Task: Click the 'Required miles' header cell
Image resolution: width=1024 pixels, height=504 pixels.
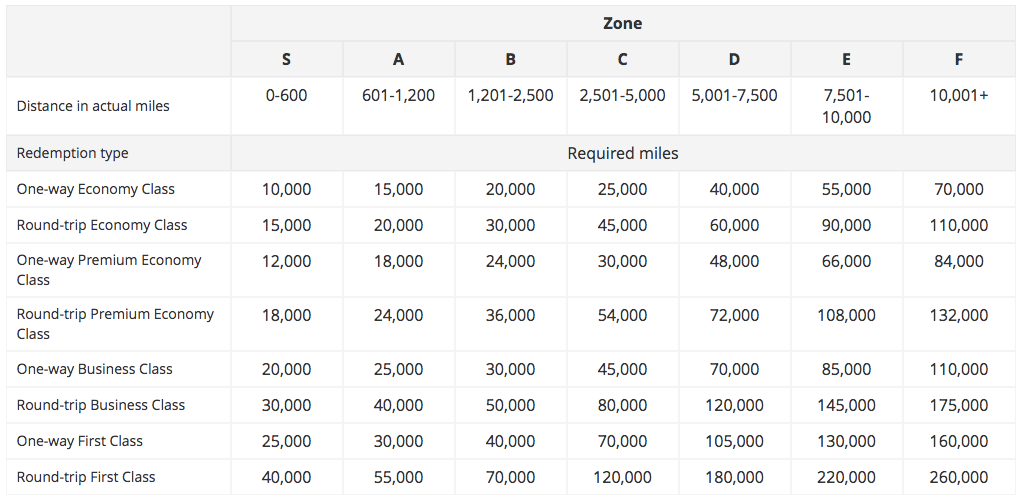Action: pyautogui.click(x=622, y=153)
